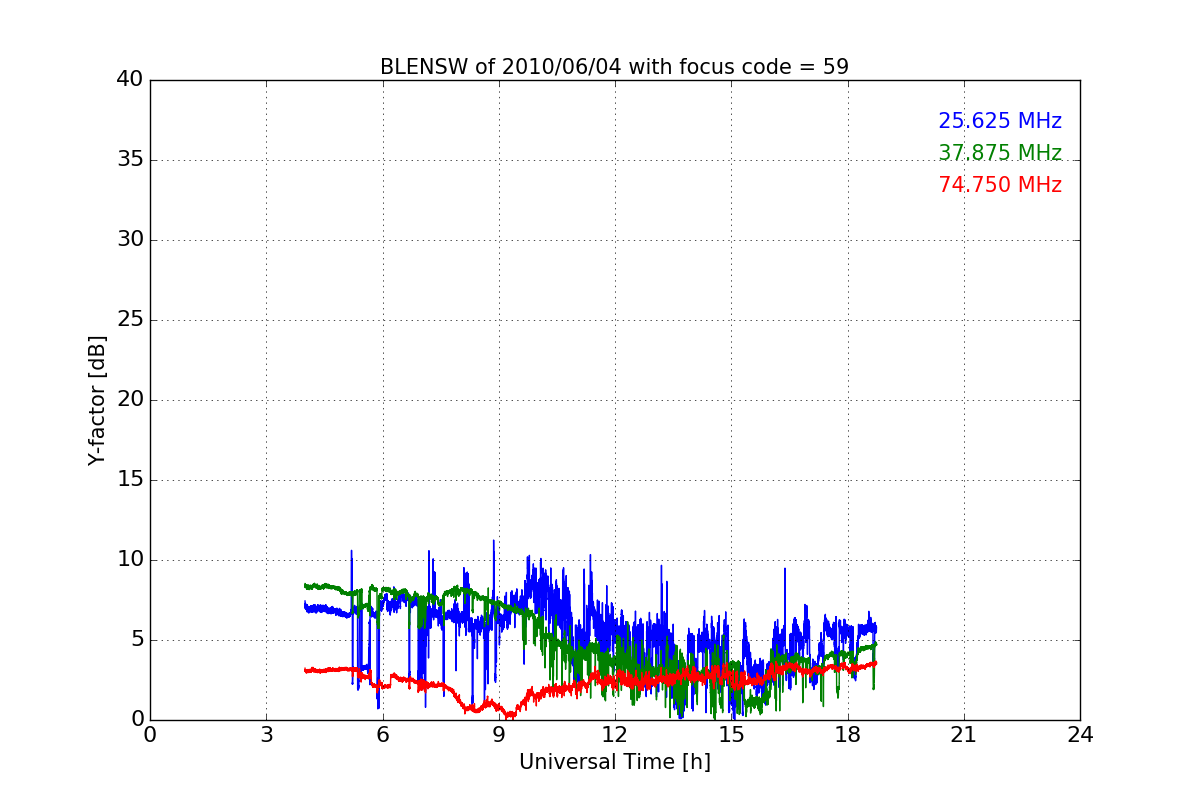Click the plot title 'BLENSW of 2010/06/04 with focus code = 59'
Viewport: 1200px width, 800px height.
coord(614,67)
